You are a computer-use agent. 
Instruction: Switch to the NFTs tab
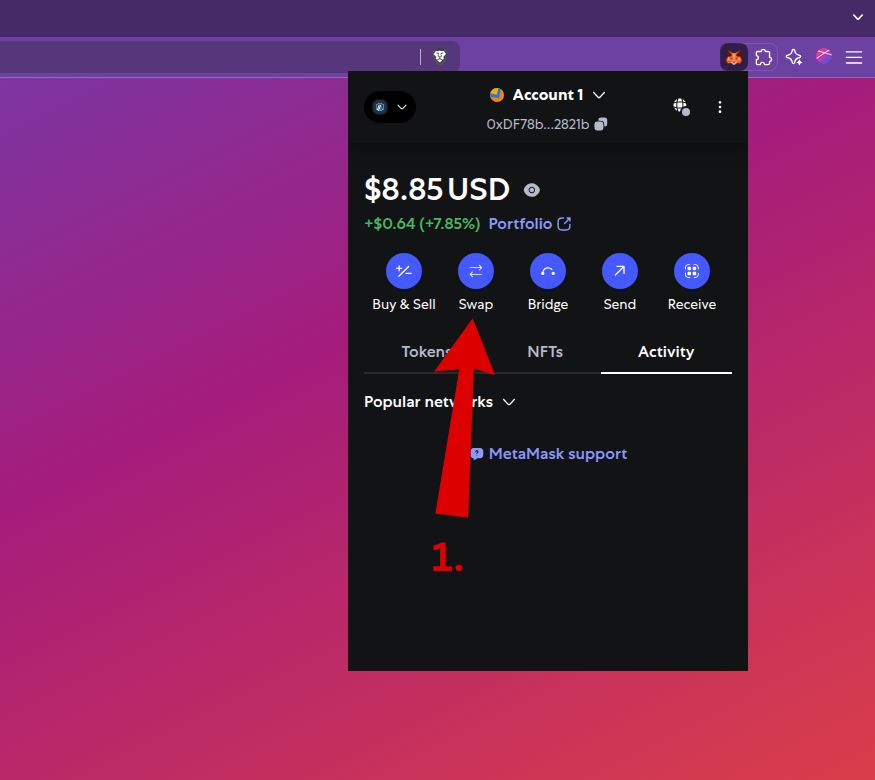point(545,352)
